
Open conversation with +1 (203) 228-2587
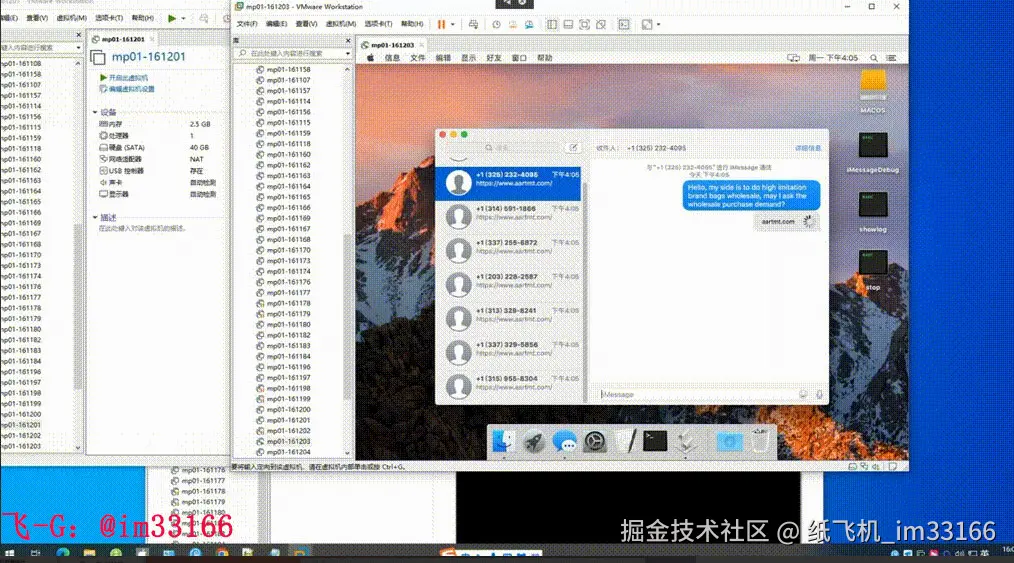[x=510, y=284]
